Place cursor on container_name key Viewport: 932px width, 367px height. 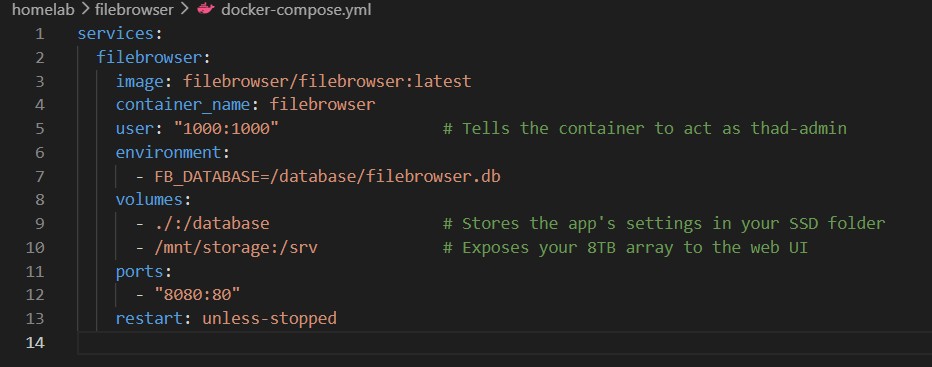[182, 105]
